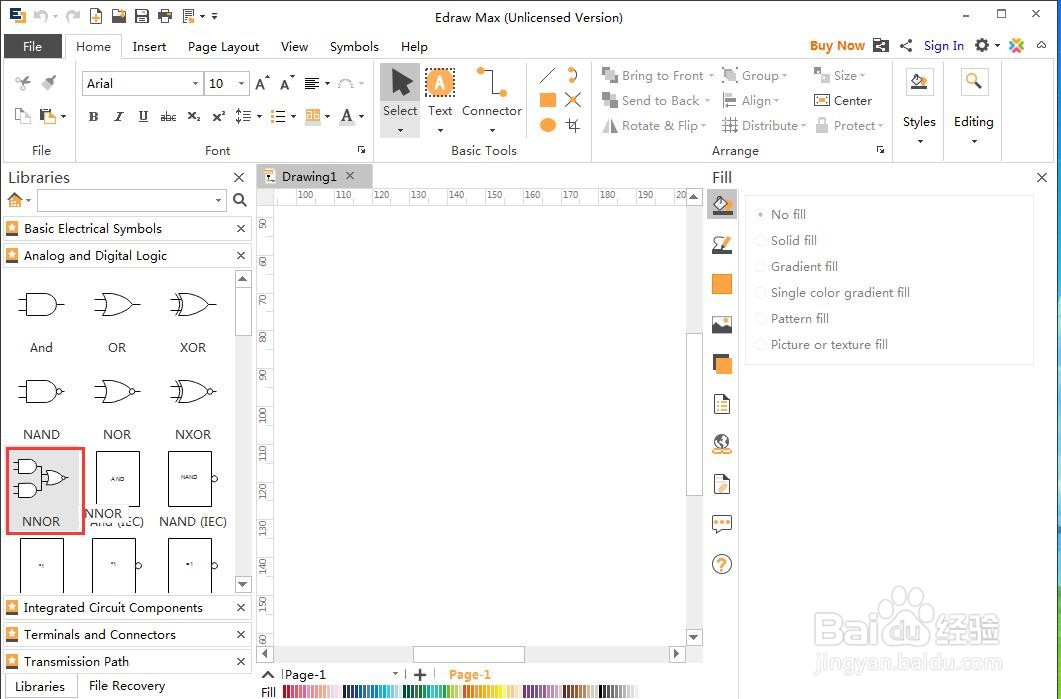Viewport: 1061px width, 699px height.
Task: Click the save icon in title bar
Action: tap(141, 16)
